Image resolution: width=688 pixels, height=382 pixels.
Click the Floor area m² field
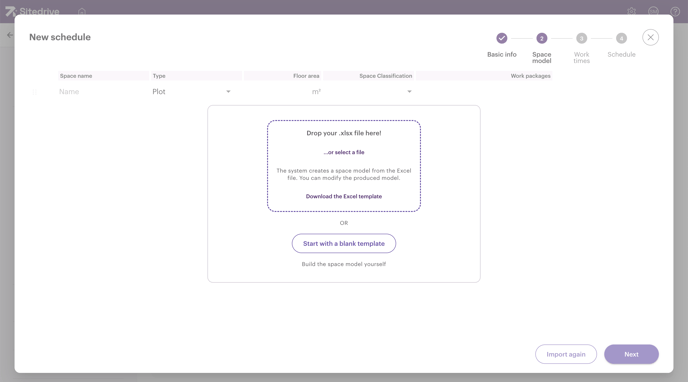283,92
